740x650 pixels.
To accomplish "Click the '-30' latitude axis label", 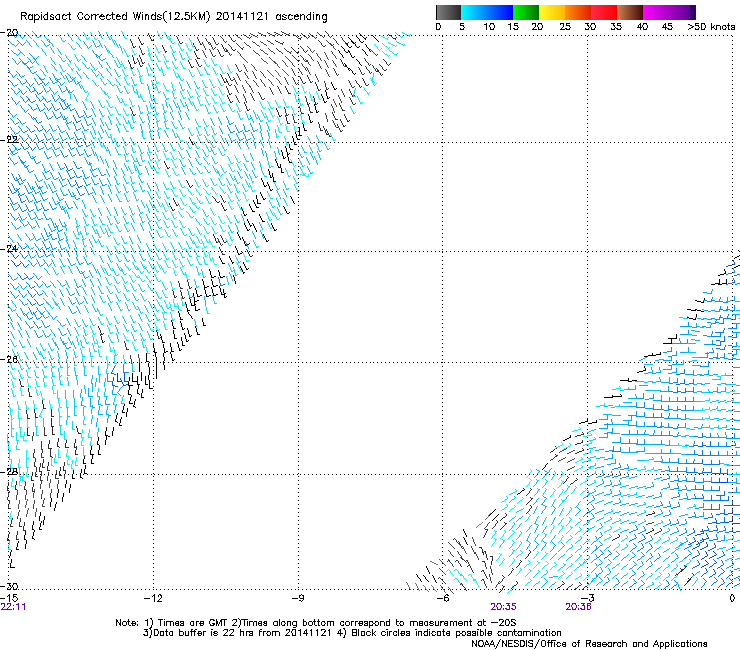I will click(9, 586).
